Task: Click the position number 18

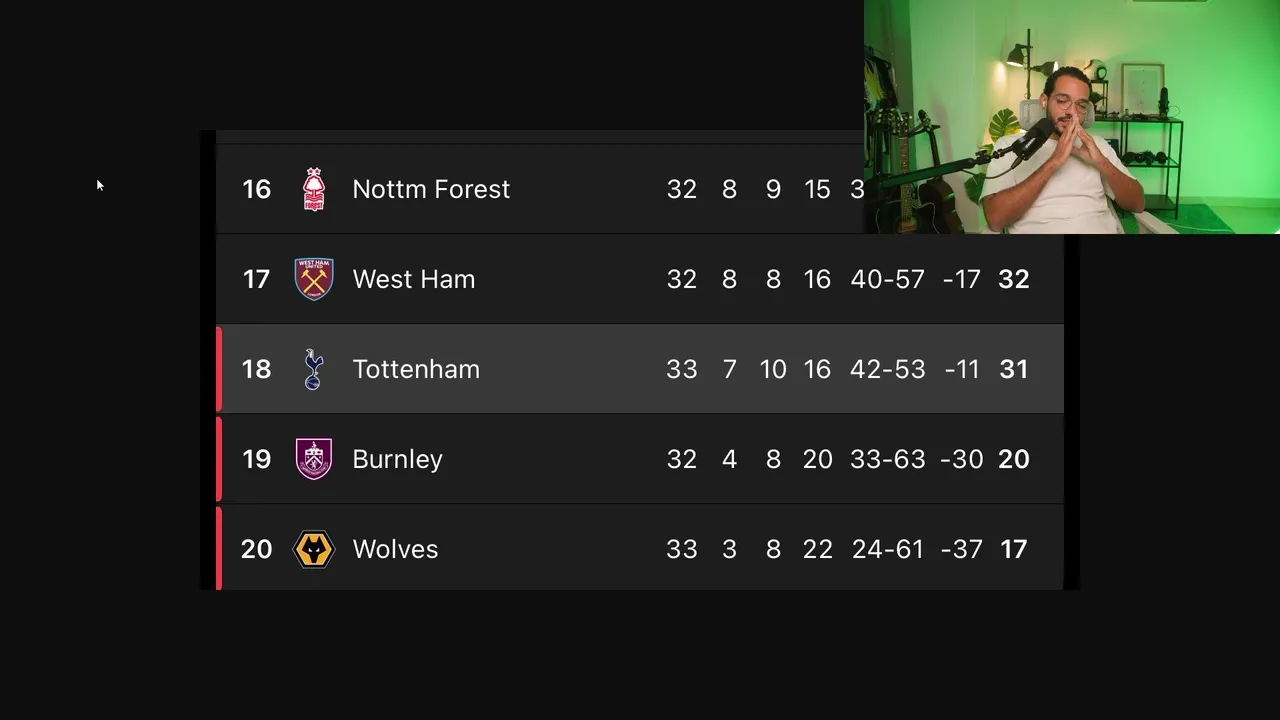Action: click(x=256, y=369)
